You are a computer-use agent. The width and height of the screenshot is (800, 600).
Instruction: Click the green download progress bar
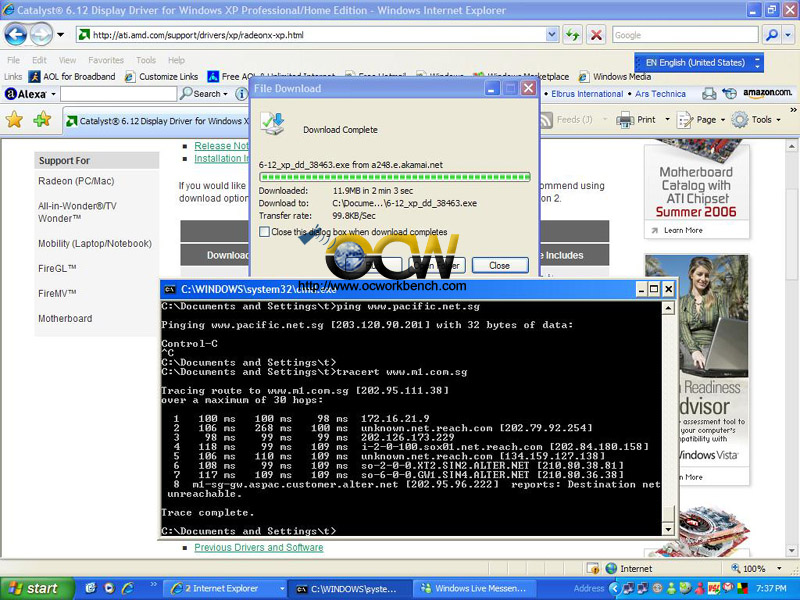pyautogui.click(x=394, y=177)
